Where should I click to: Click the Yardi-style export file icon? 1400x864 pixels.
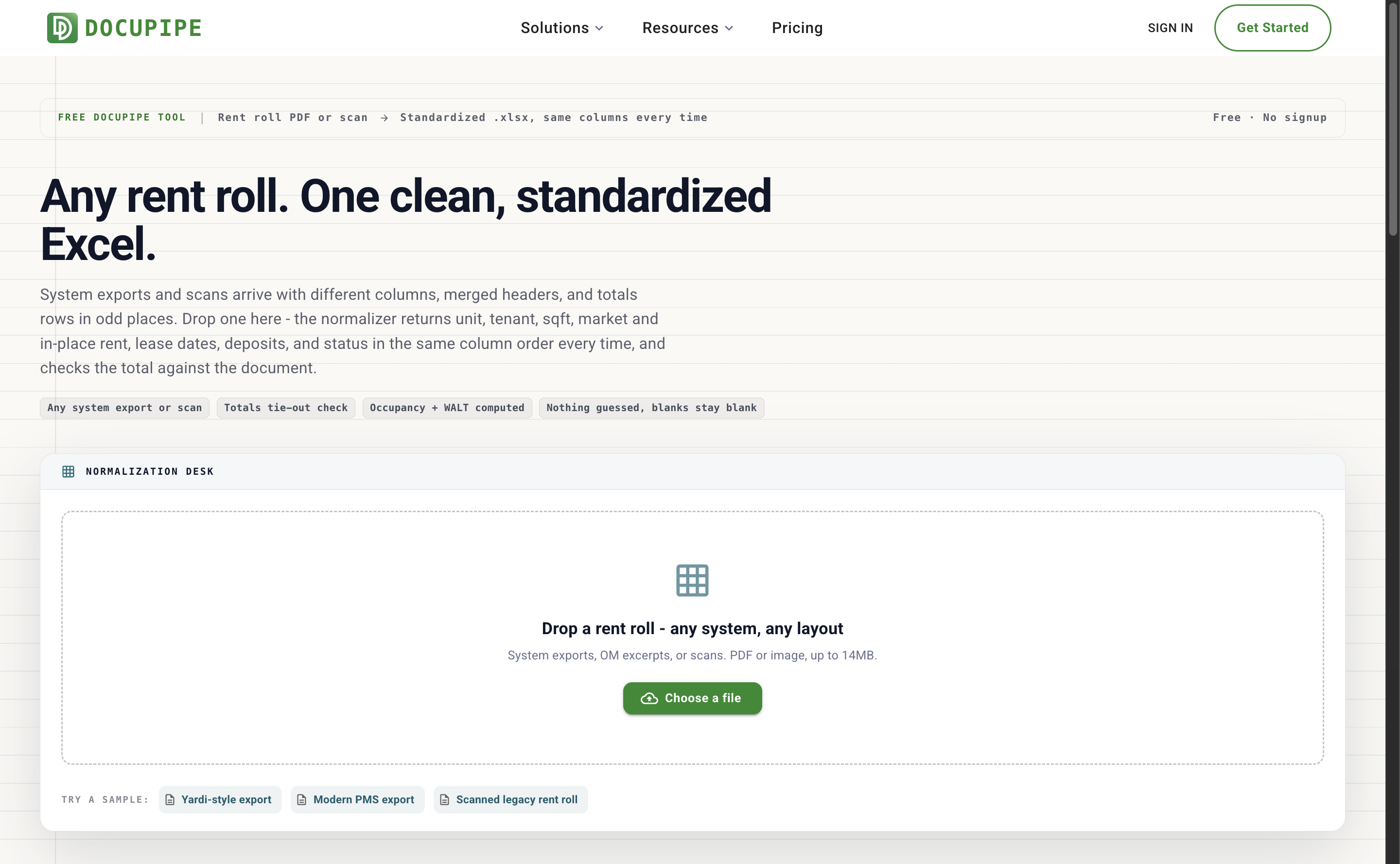pyautogui.click(x=170, y=799)
